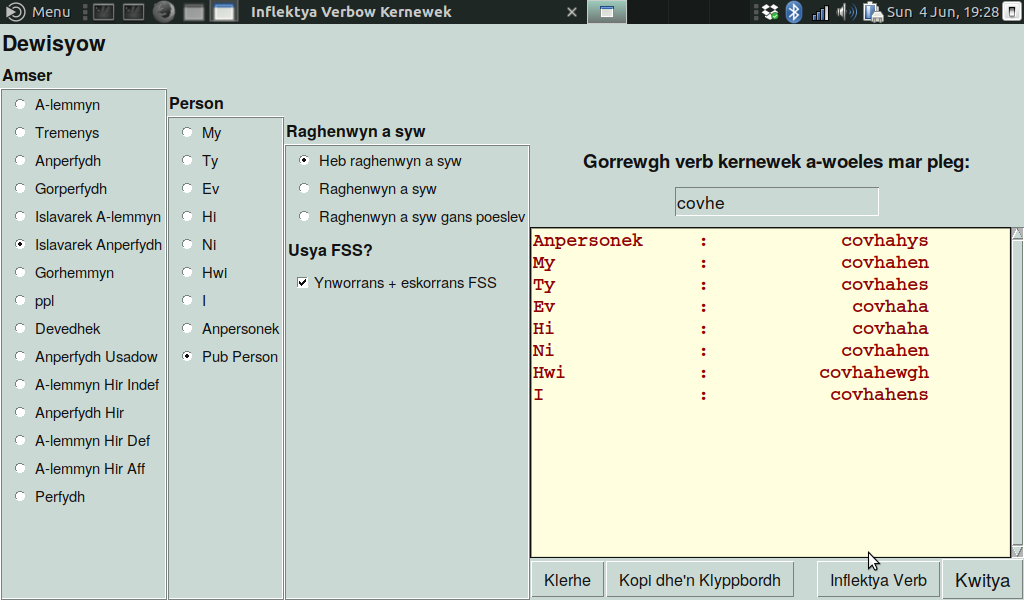The image size is (1024, 600).
Task: Select Islavarek Anperfydh tense
Action: tap(20, 245)
